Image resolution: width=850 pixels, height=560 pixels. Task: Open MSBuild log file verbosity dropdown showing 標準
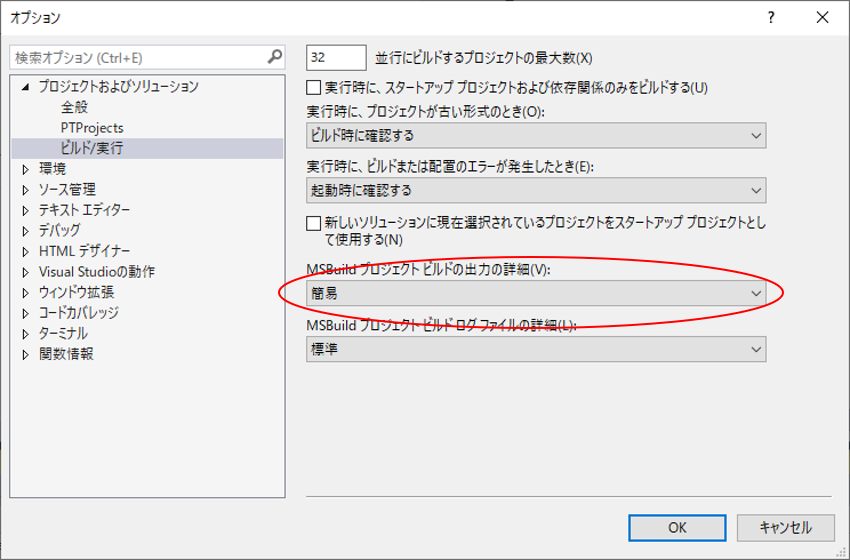tap(536, 349)
